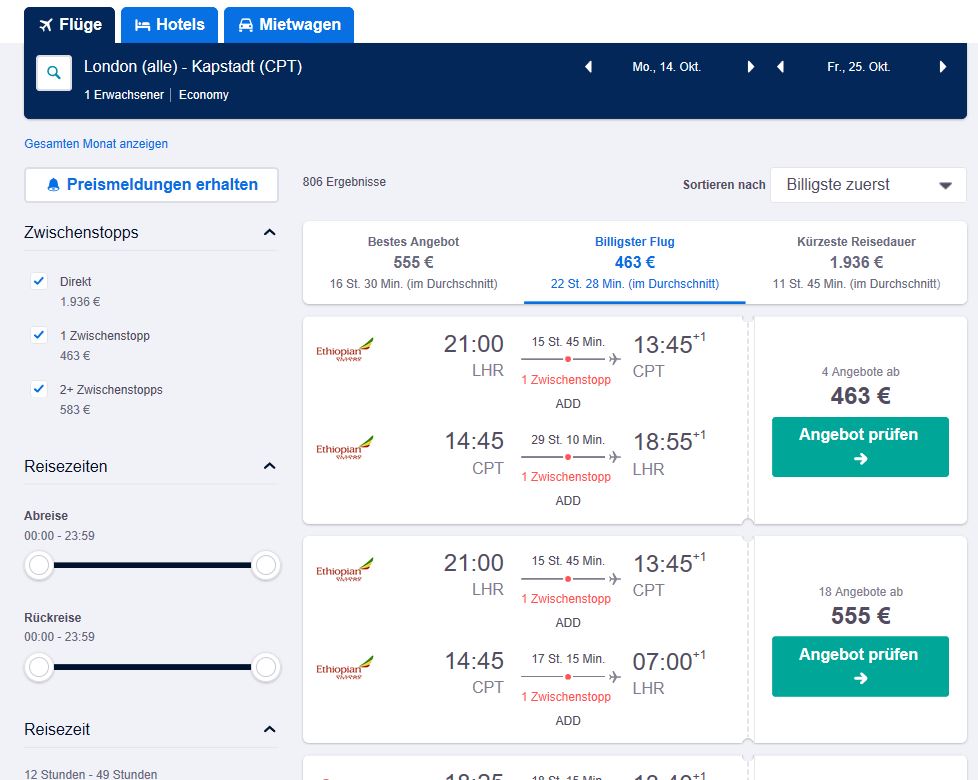Collapse the Reisezeit section chevron

click(x=269, y=729)
